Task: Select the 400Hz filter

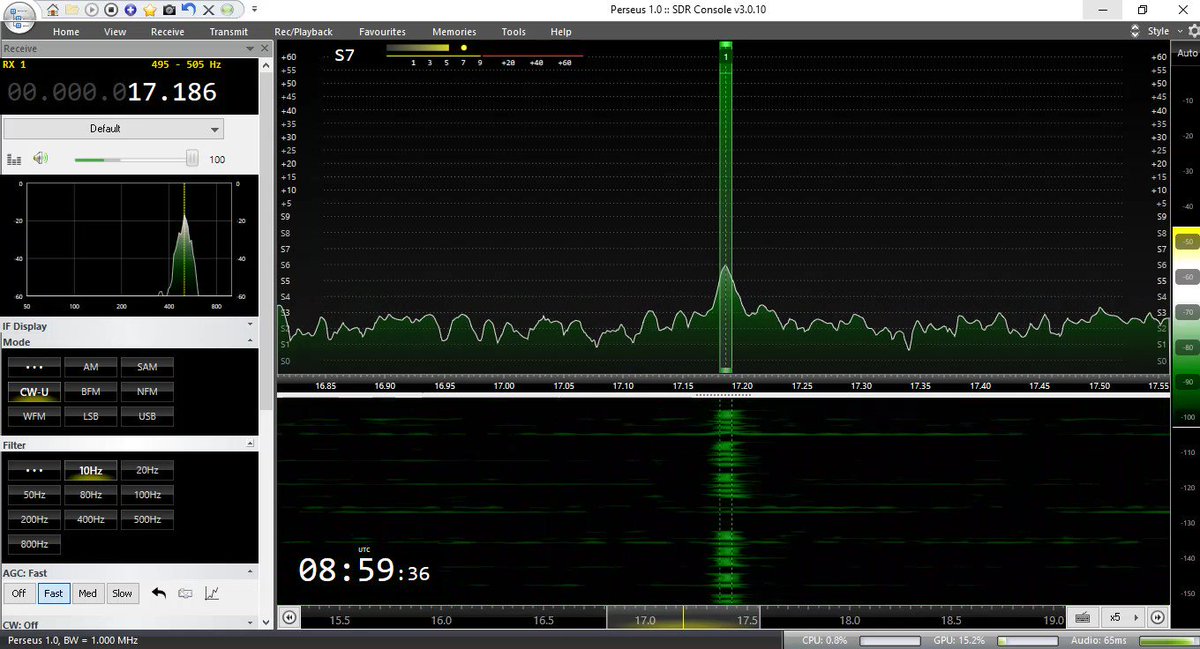Action: click(x=90, y=520)
